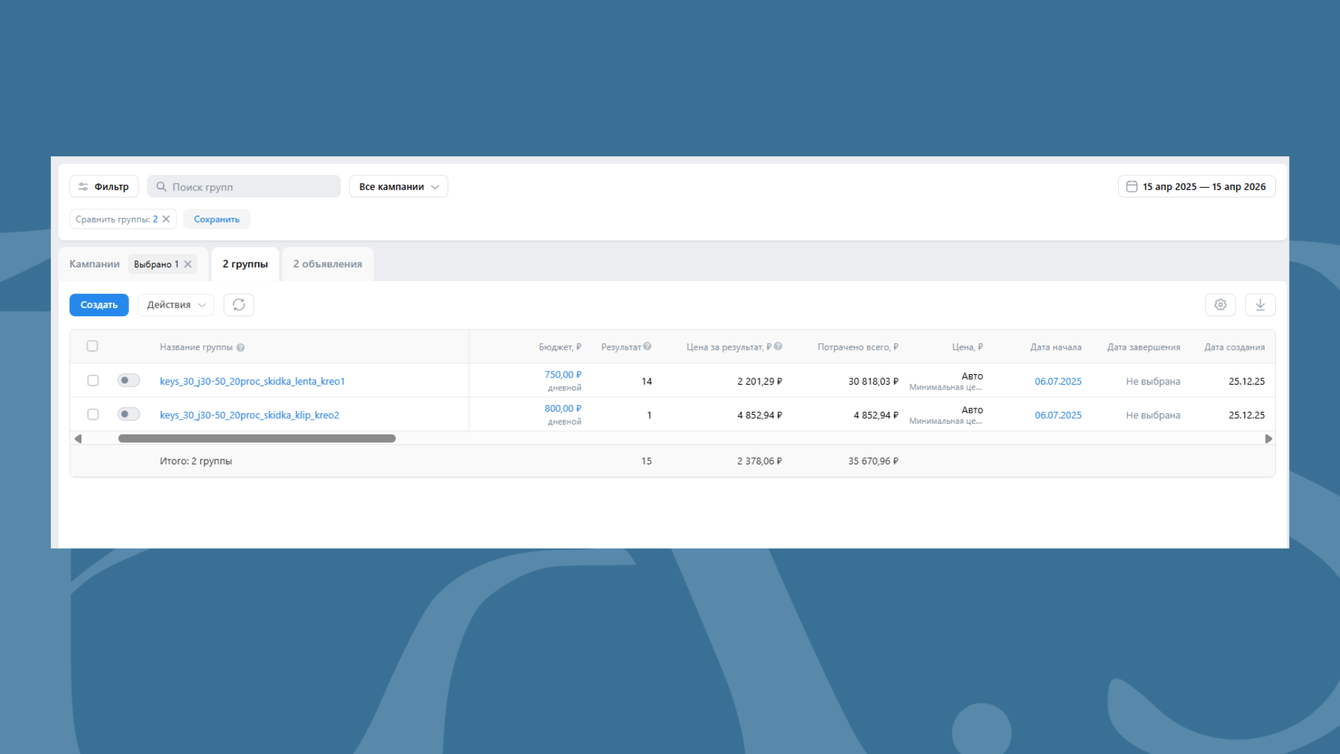Open date range picker 15 апр 2025
This screenshot has width=1340, height=754.
click(1196, 187)
